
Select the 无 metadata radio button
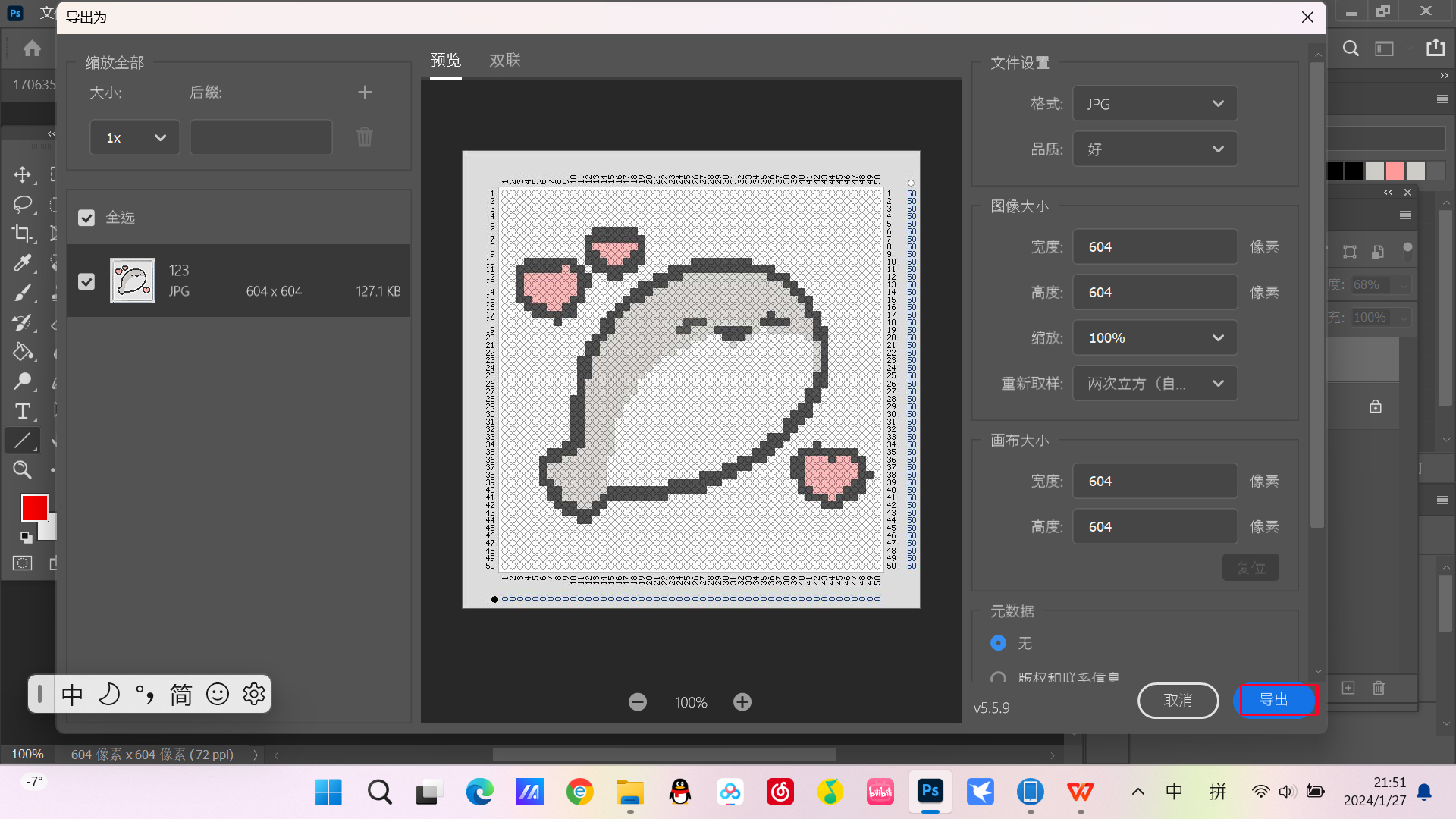point(998,643)
